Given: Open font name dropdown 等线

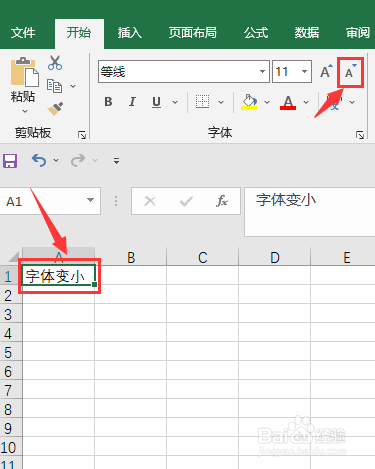Looking at the screenshot, I should 262,71.
